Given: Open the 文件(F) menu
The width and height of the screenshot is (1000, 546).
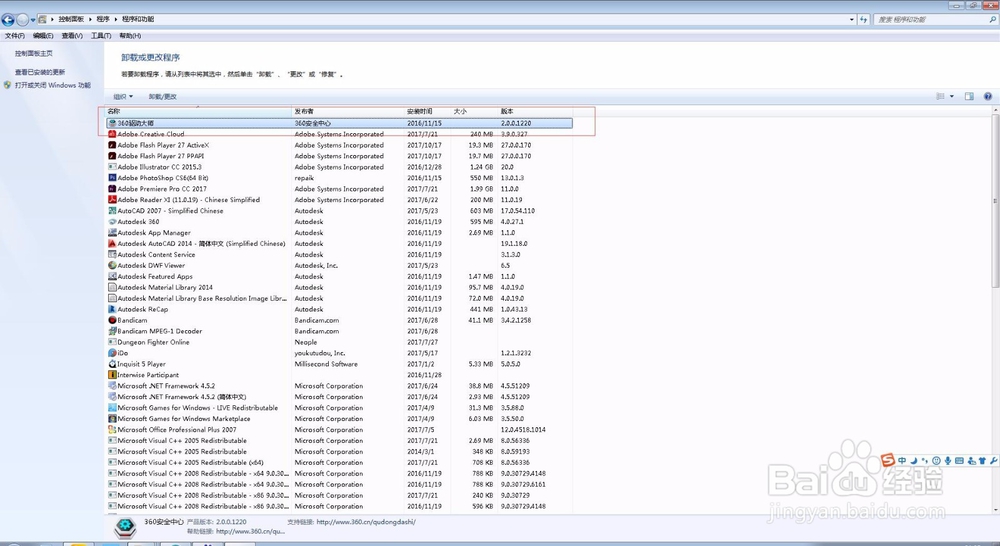Looking at the screenshot, I should tap(15, 36).
